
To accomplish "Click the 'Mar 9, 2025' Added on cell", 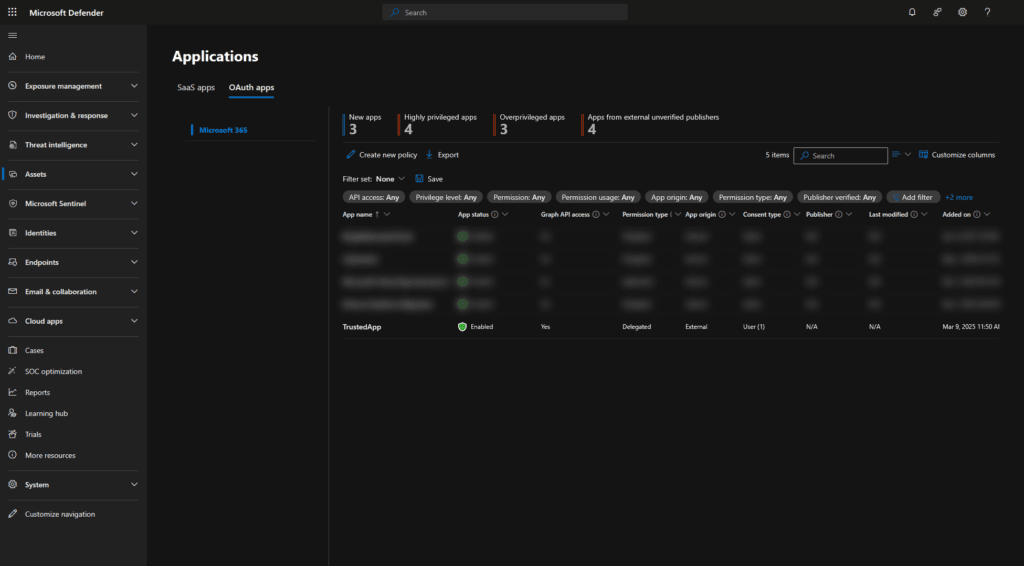I will coord(970,327).
